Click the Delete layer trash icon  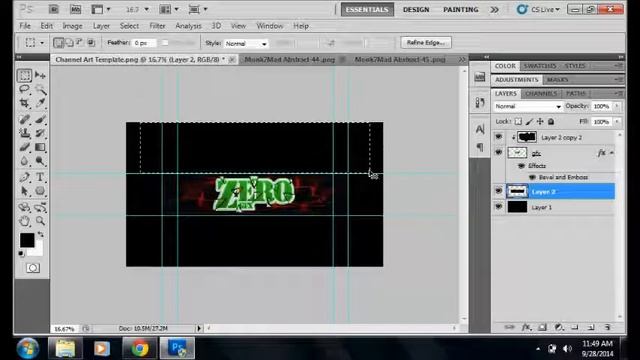click(607, 327)
